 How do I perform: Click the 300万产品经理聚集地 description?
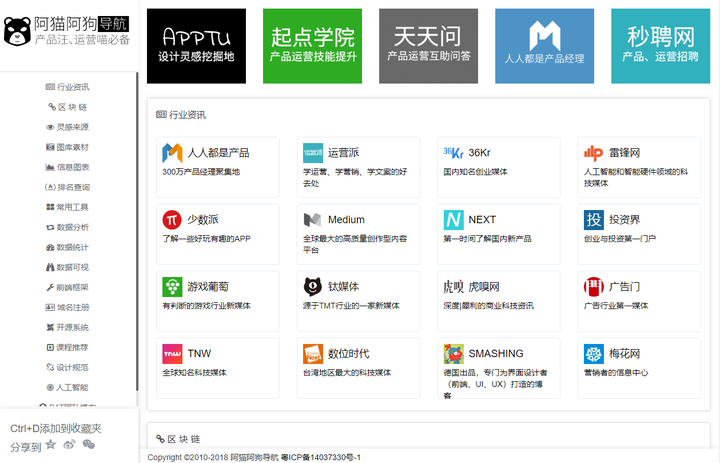[x=201, y=172]
